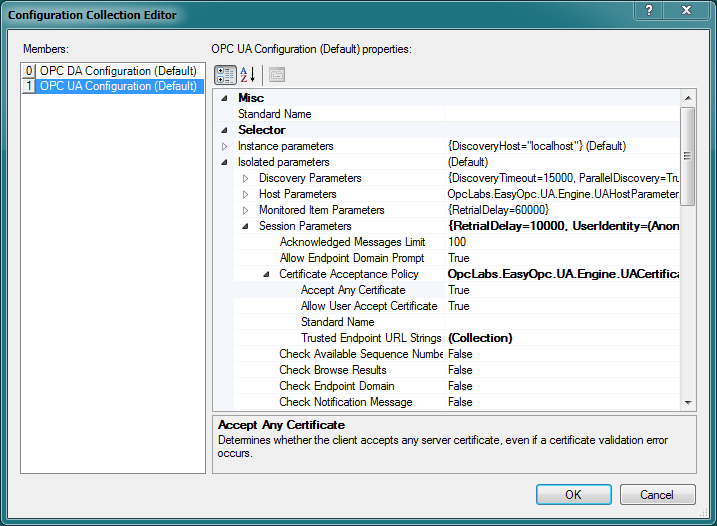Collapse the Misc category
This screenshot has height=526, width=717.
point(224,98)
